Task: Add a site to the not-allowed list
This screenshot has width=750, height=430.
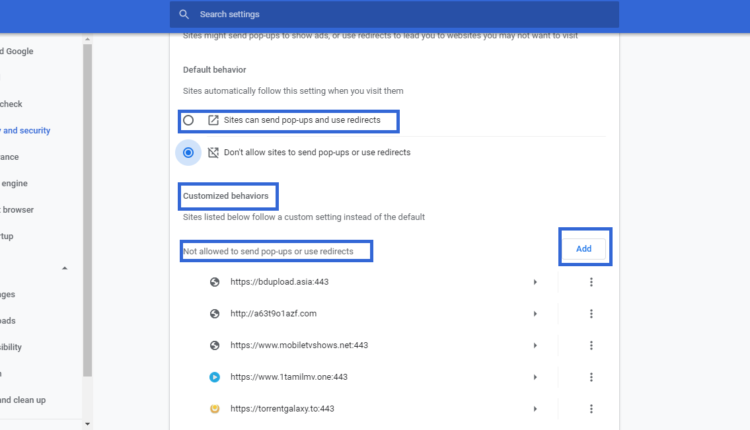Action: pyautogui.click(x=584, y=249)
